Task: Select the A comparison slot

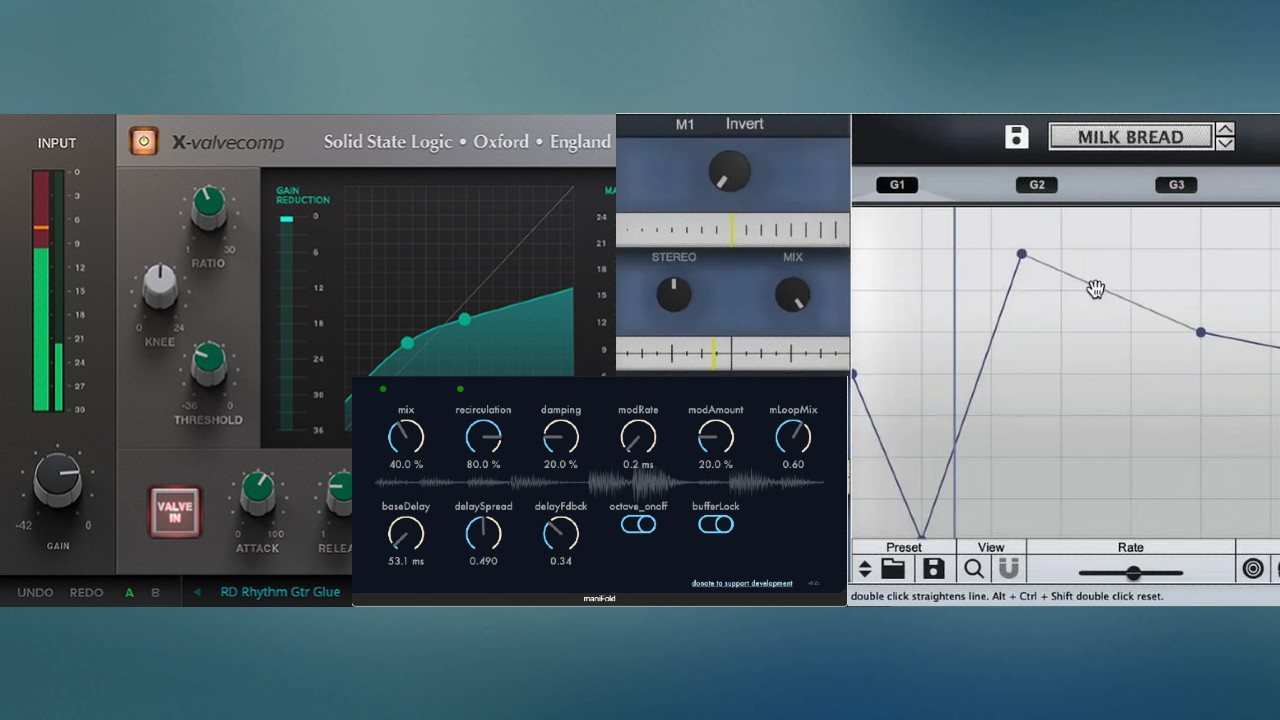Action: tap(129, 592)
